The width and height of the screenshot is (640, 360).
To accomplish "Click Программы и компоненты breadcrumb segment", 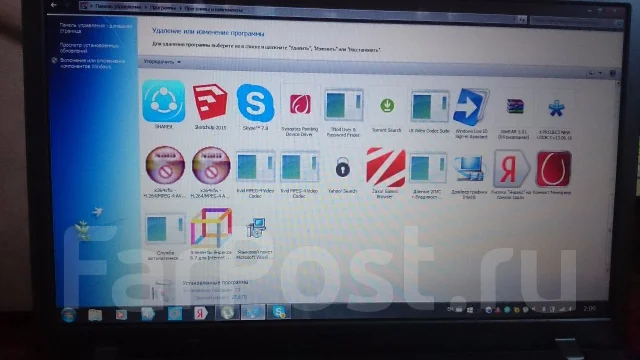I will coord(214,9).
